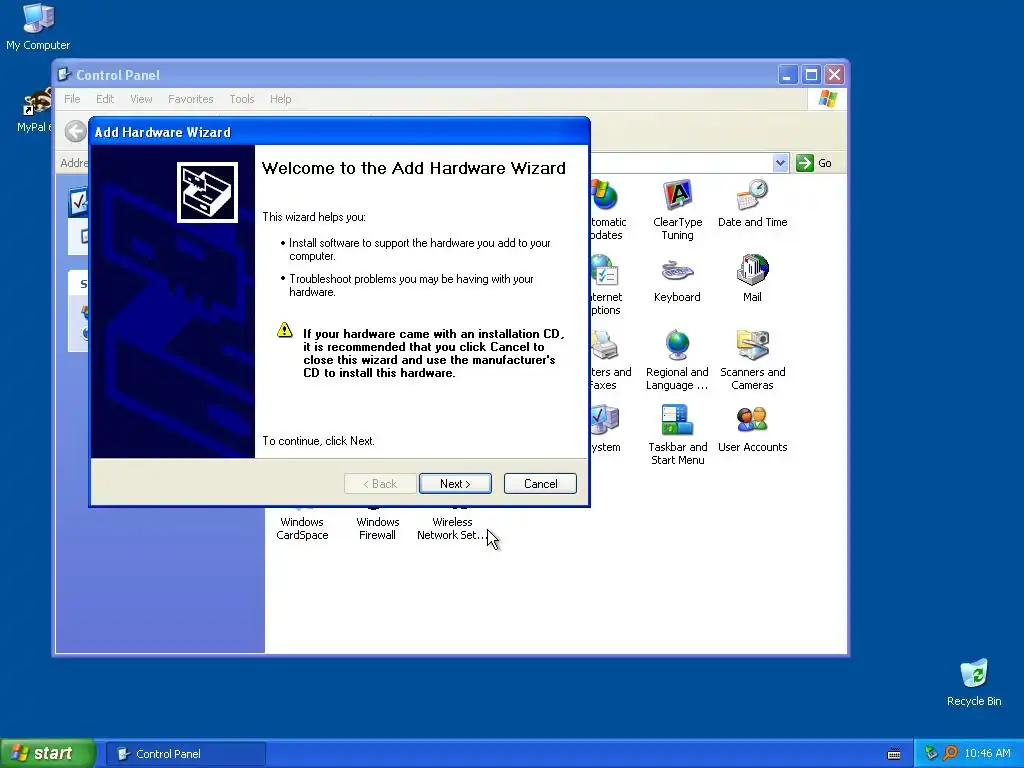Select Control Panel taskbar button
The width and height of the screenshot is (1024, 768).
pyautogui.click(x=186, y=754)
